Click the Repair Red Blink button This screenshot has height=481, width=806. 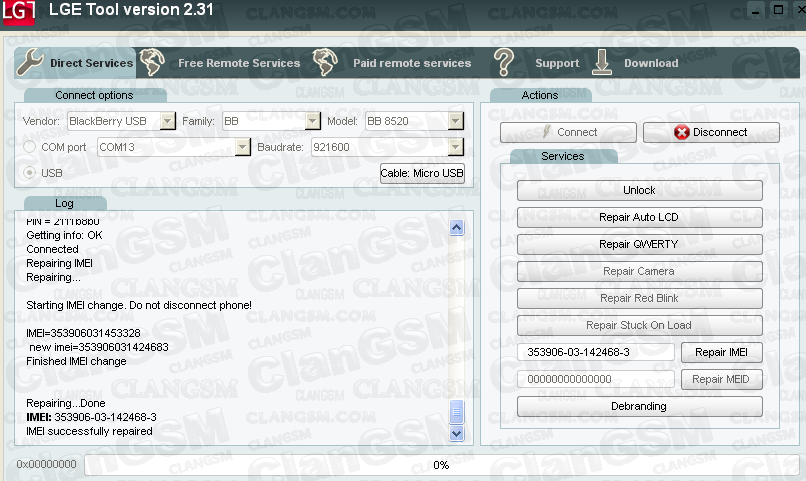[639, 298]
